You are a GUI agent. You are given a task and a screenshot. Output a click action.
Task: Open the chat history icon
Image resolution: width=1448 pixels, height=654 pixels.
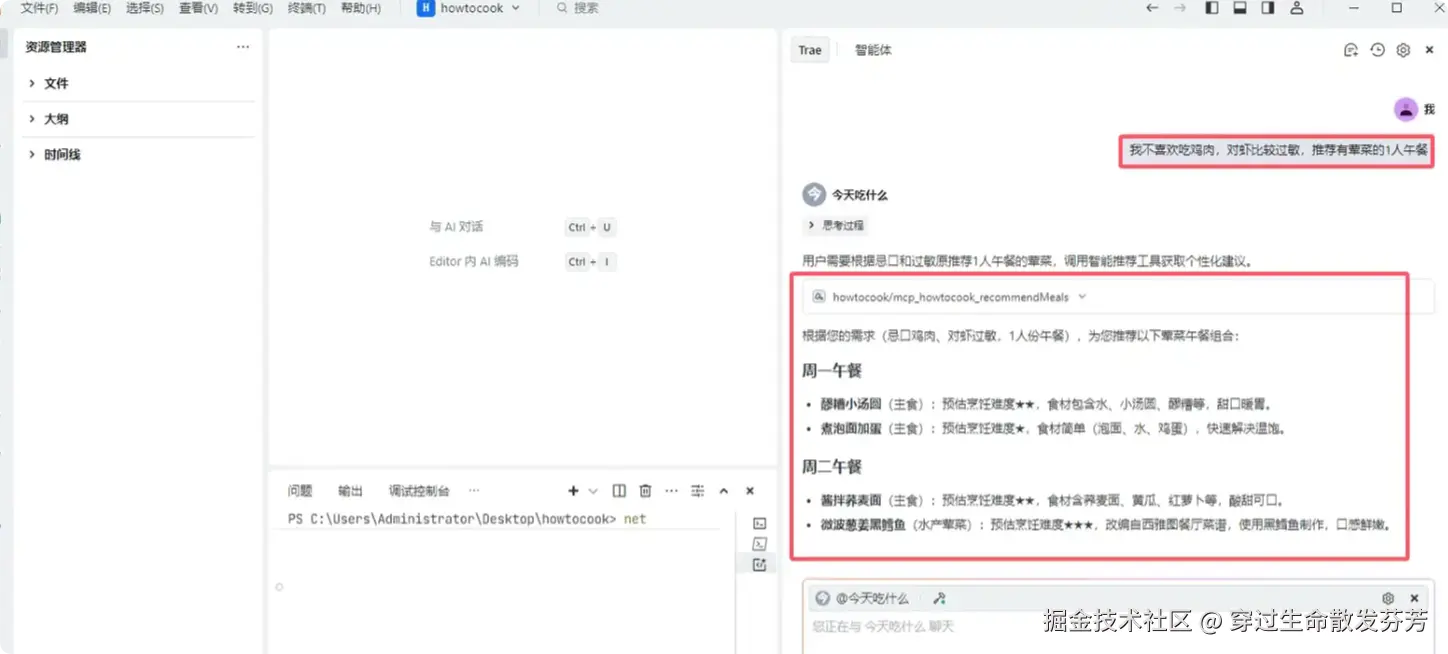click(x=1377, y=49)
